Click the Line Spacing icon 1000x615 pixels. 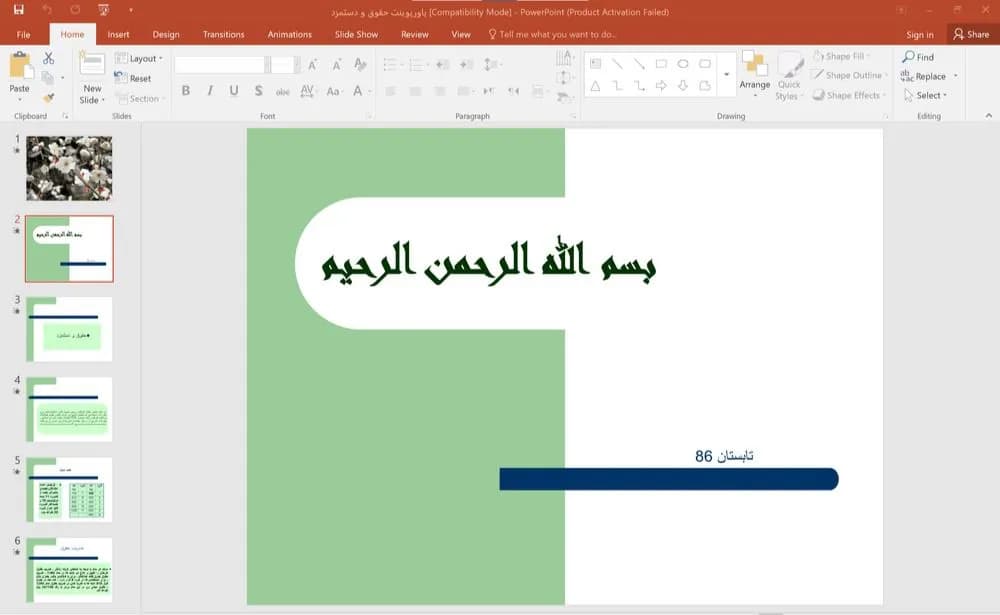click(x=490, y=64)
